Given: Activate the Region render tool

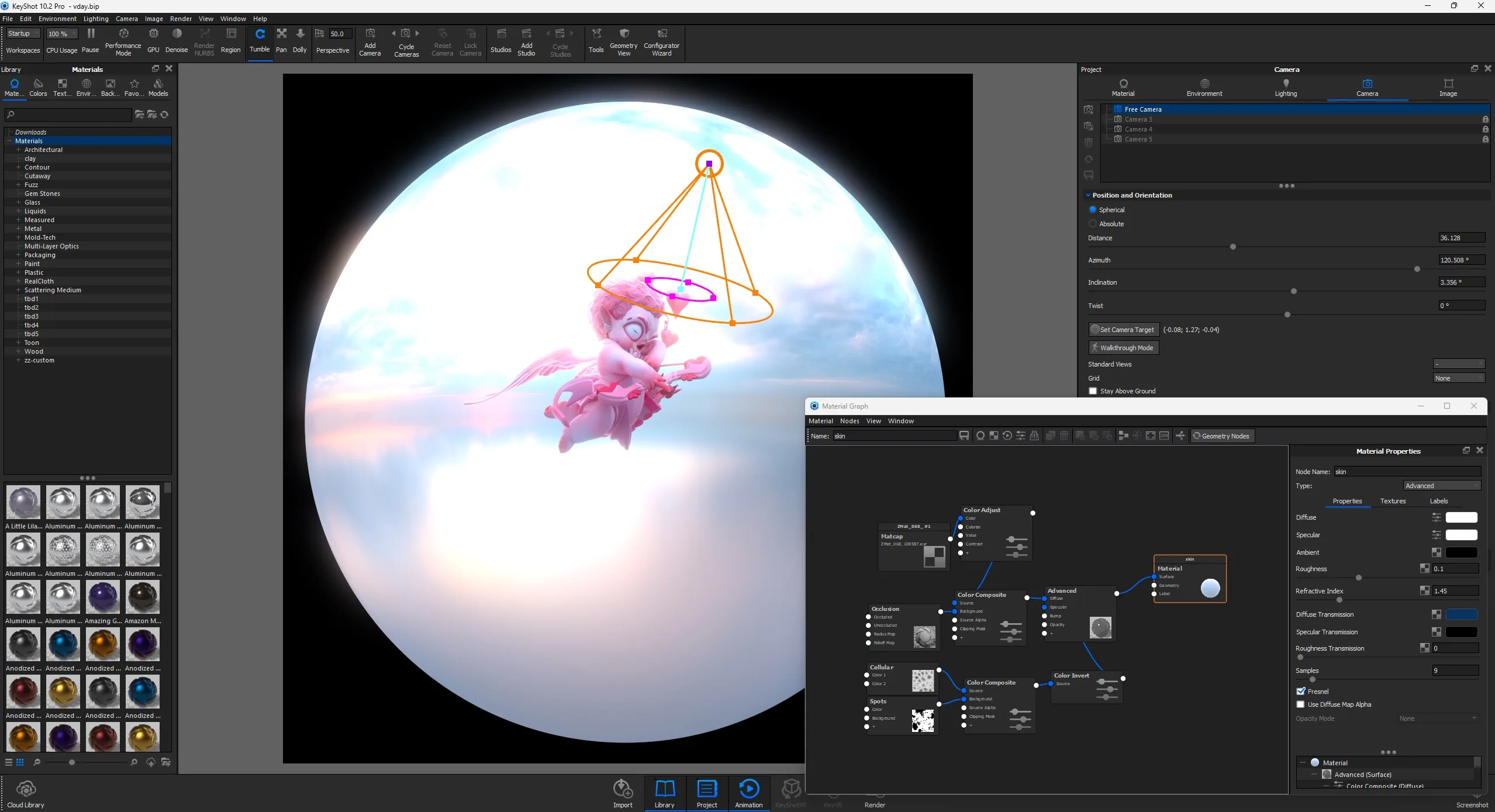Looking at the screenshot, I should point(231,40).
